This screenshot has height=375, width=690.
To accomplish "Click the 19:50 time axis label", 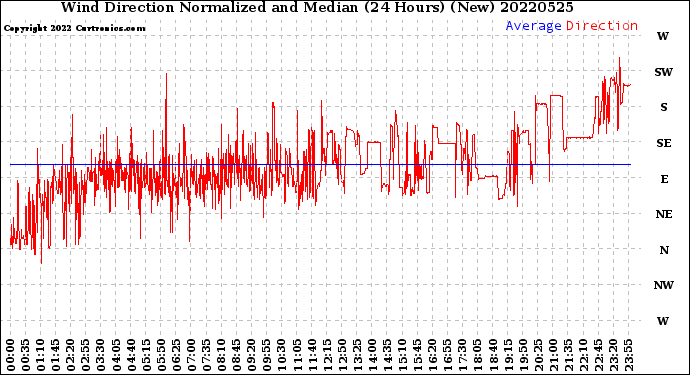I will [522, 355].
